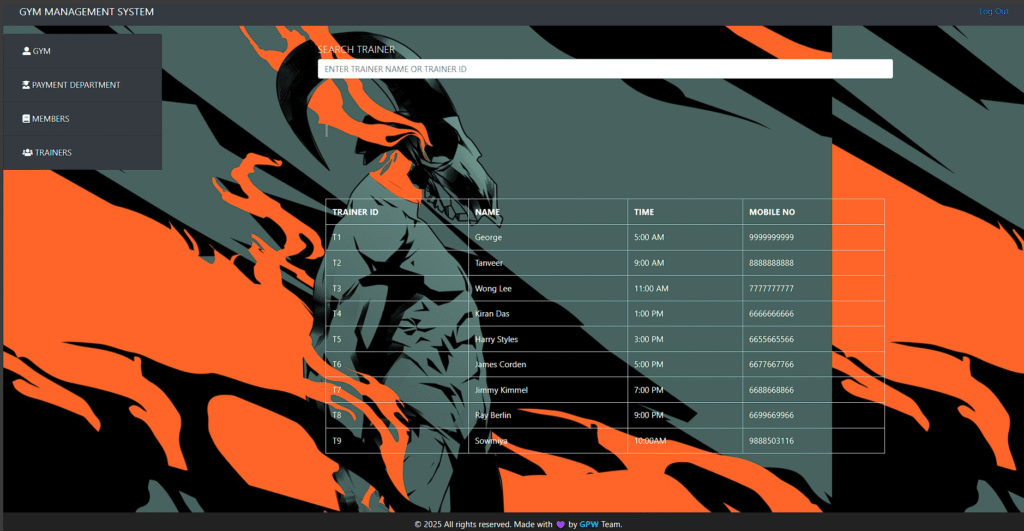Click the GYM person icon in sidebar
The height and width of the screenshot is (531, 1024).
point(26,51)
